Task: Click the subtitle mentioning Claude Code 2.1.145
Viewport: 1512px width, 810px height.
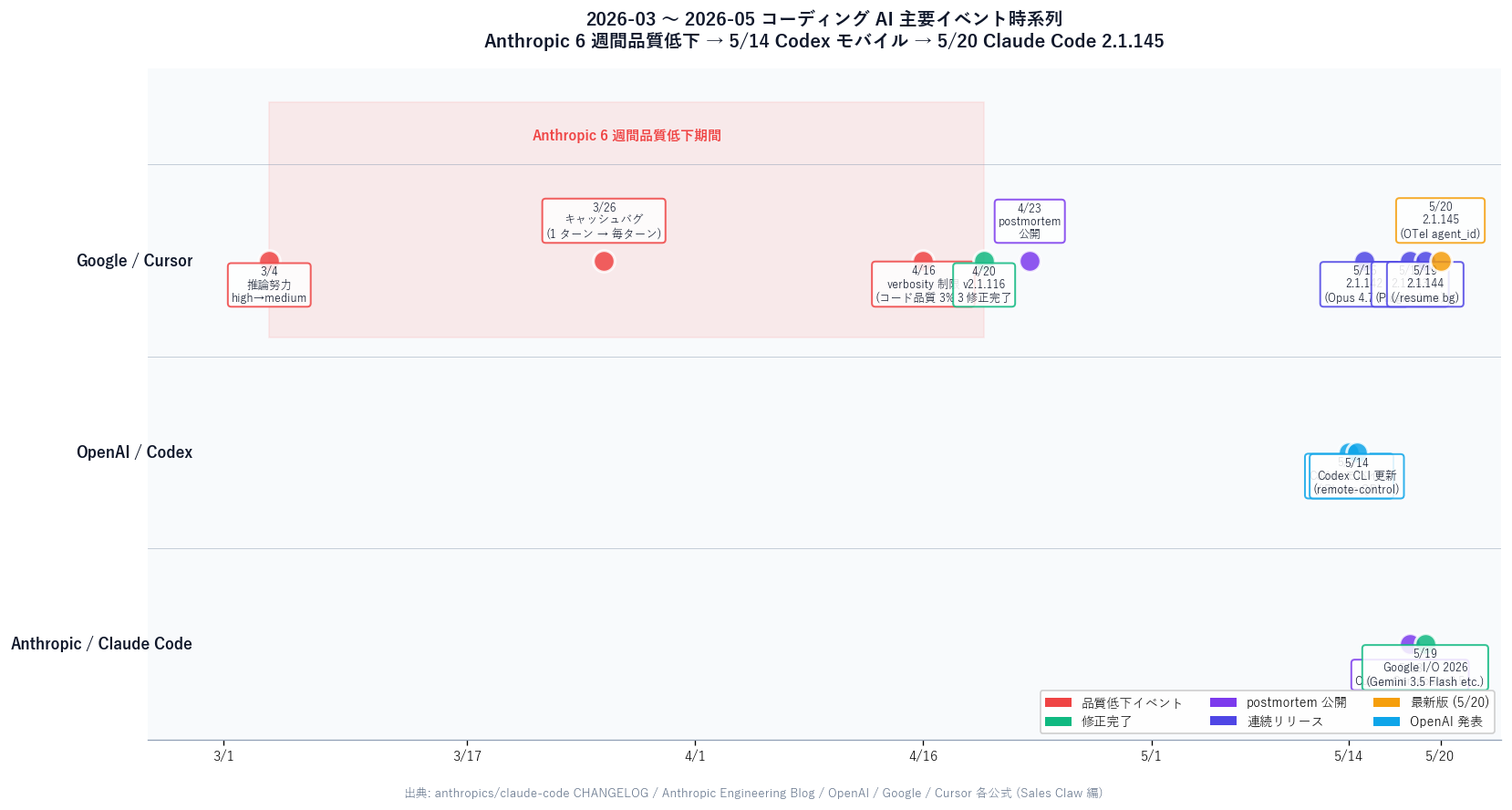Action: tap(823, 41)
